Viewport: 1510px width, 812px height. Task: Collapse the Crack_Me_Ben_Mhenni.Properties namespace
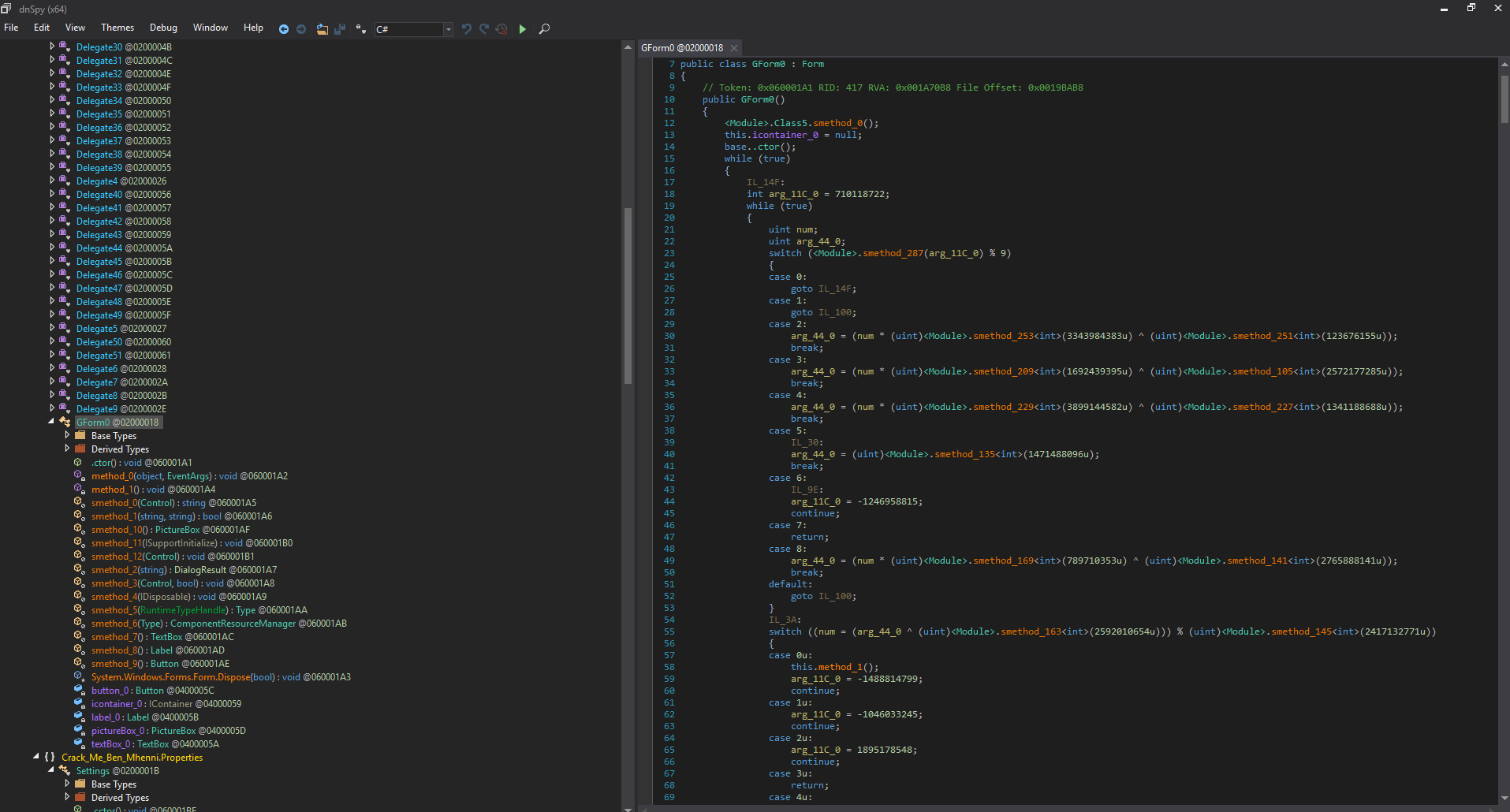pos(36,757)
